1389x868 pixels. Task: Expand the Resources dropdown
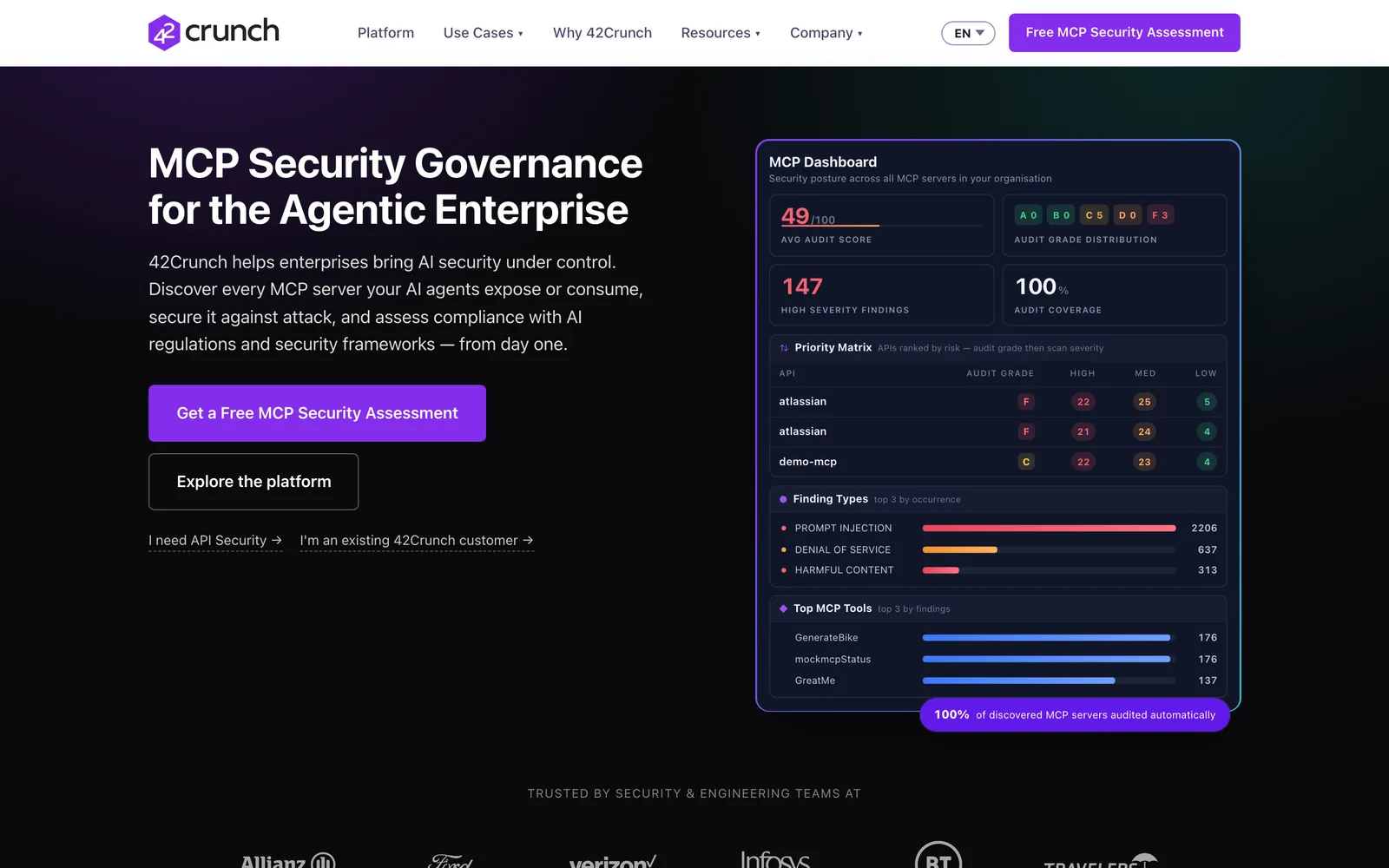coord(721,33)
